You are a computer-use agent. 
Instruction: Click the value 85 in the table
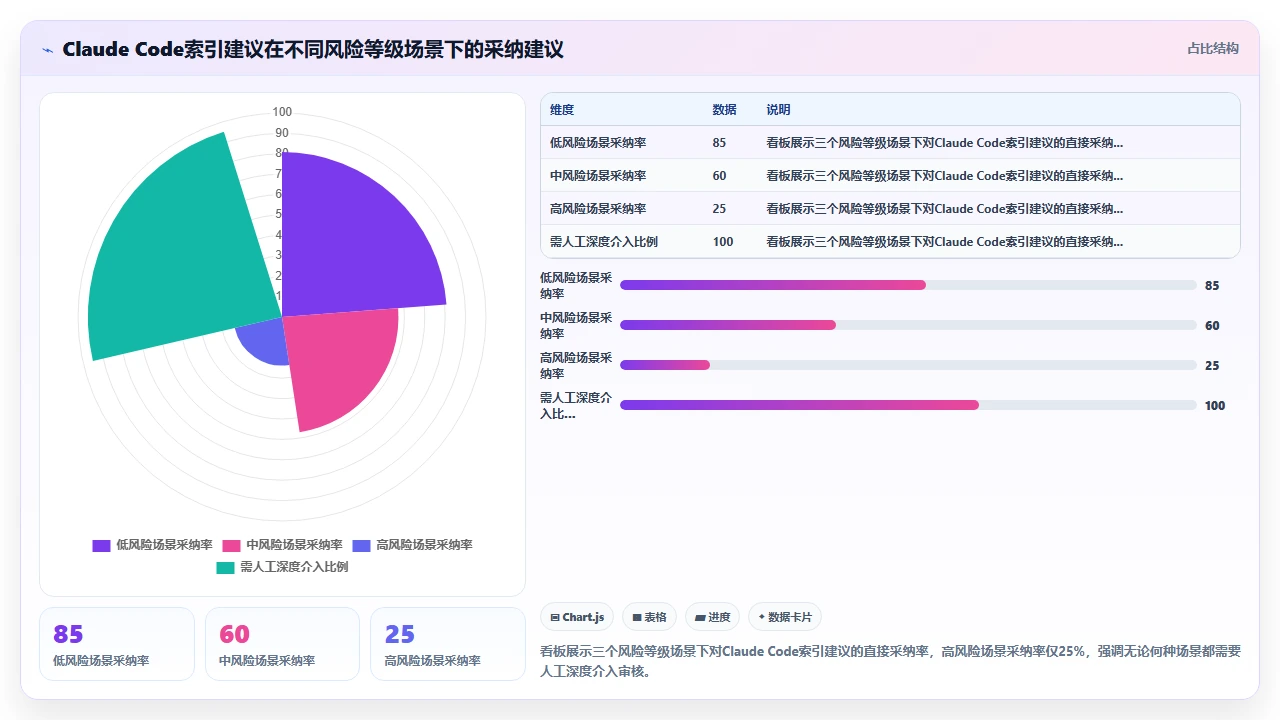[x=719, y=142]
